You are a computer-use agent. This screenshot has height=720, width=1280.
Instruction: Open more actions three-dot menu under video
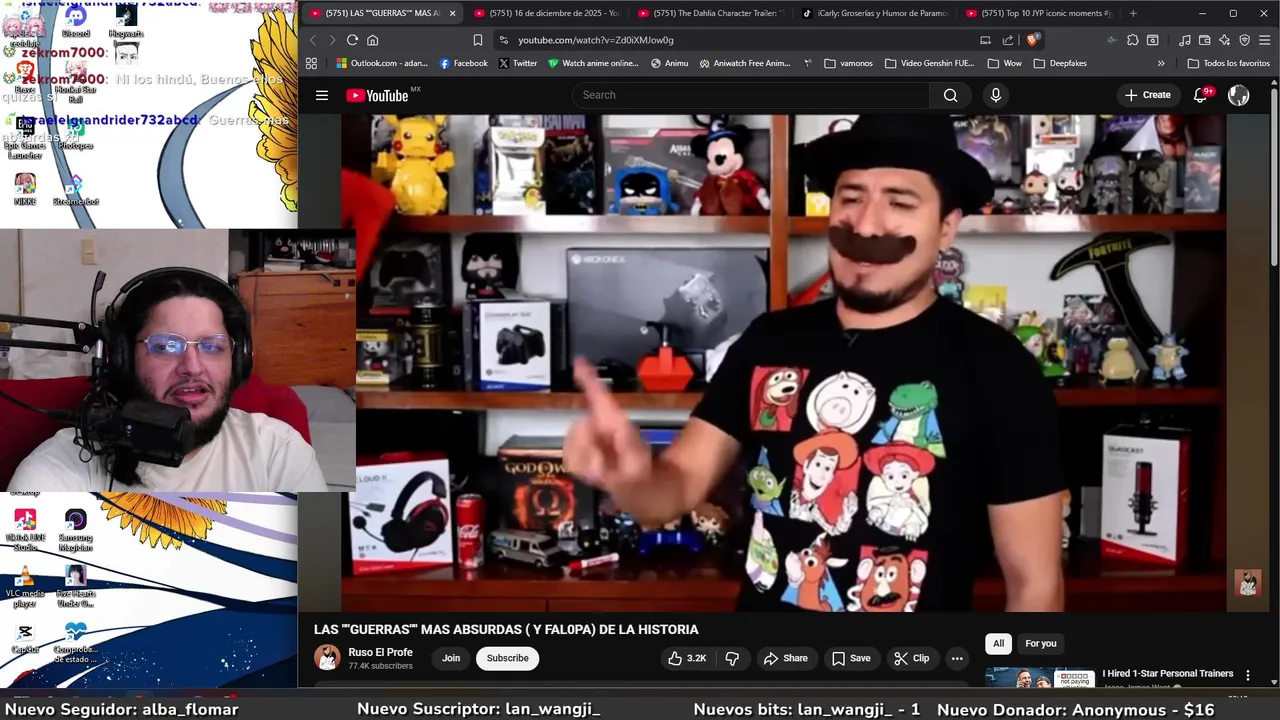point(957,658)
